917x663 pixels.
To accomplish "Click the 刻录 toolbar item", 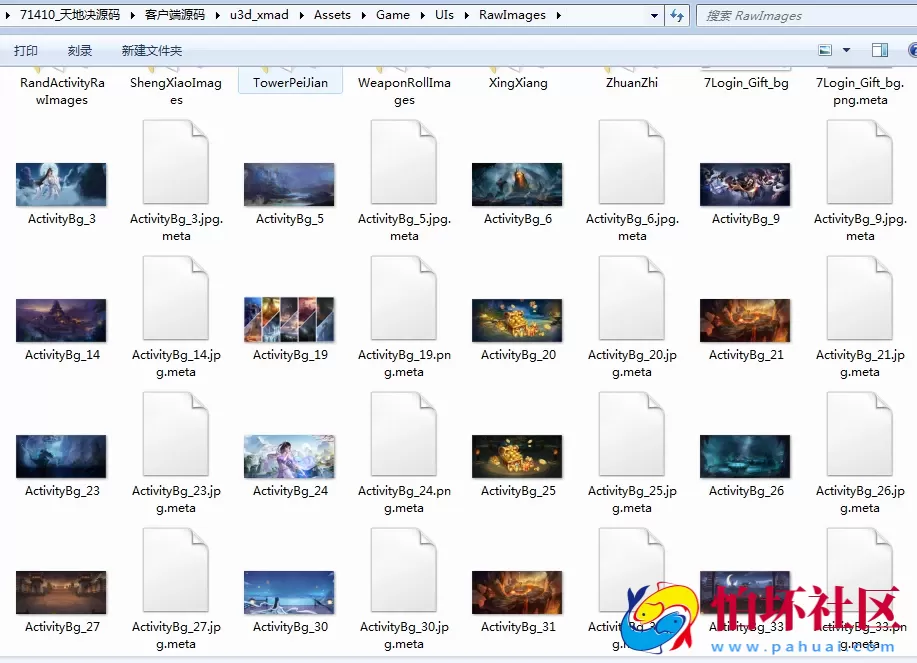I will pyautogui.click(x=80, y=51).
